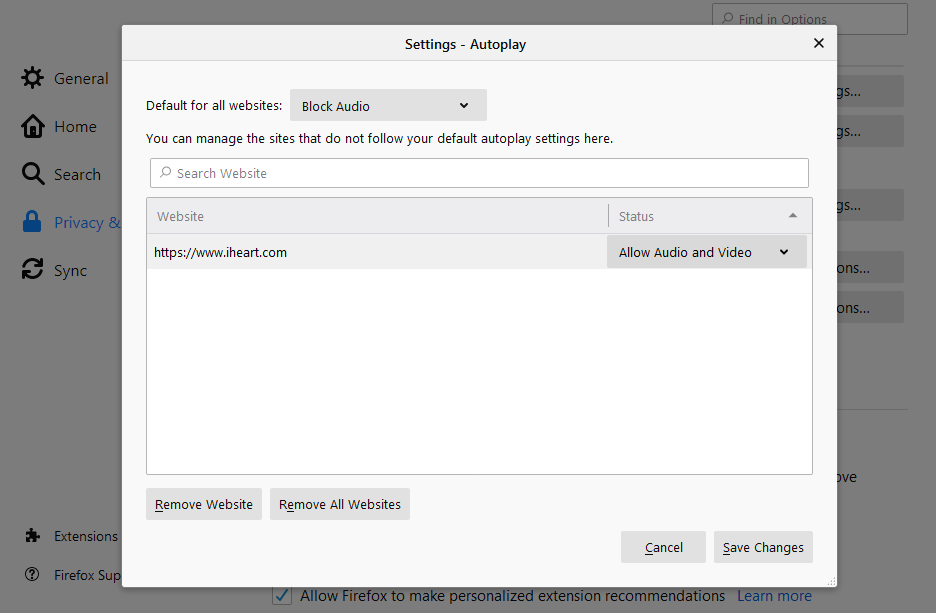Click the Status column sort arrow
Image resolution: width=936 pixels, height=613 pixels.
click(793, 215)
